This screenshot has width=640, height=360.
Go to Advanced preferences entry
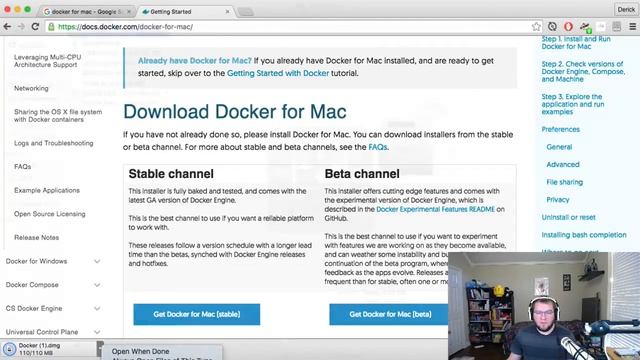click(x=563, y=164)
